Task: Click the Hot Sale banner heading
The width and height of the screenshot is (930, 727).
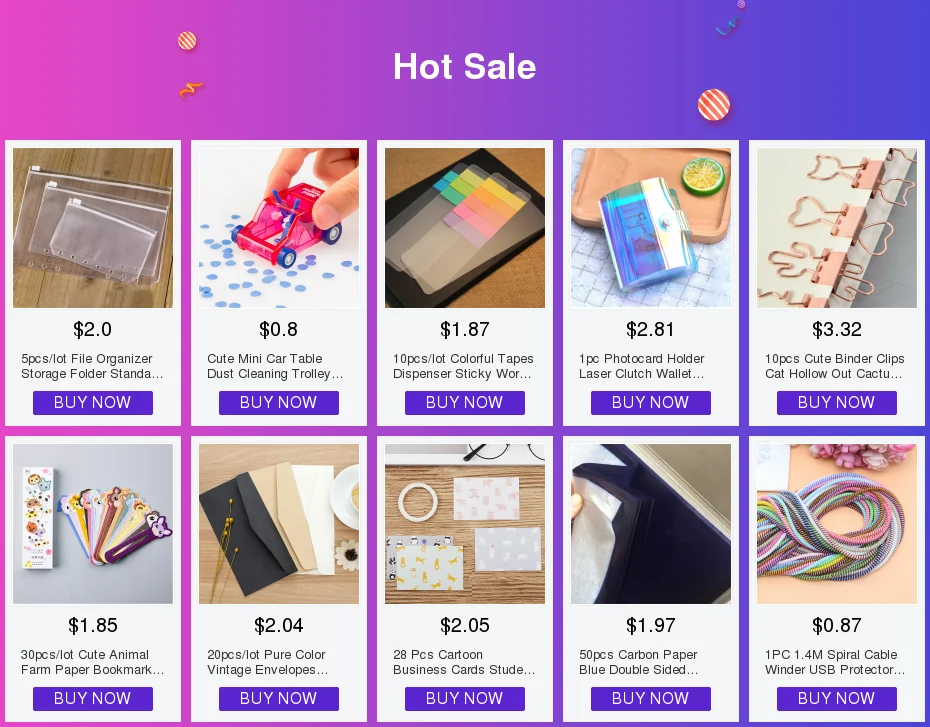Action: (465, 66)
